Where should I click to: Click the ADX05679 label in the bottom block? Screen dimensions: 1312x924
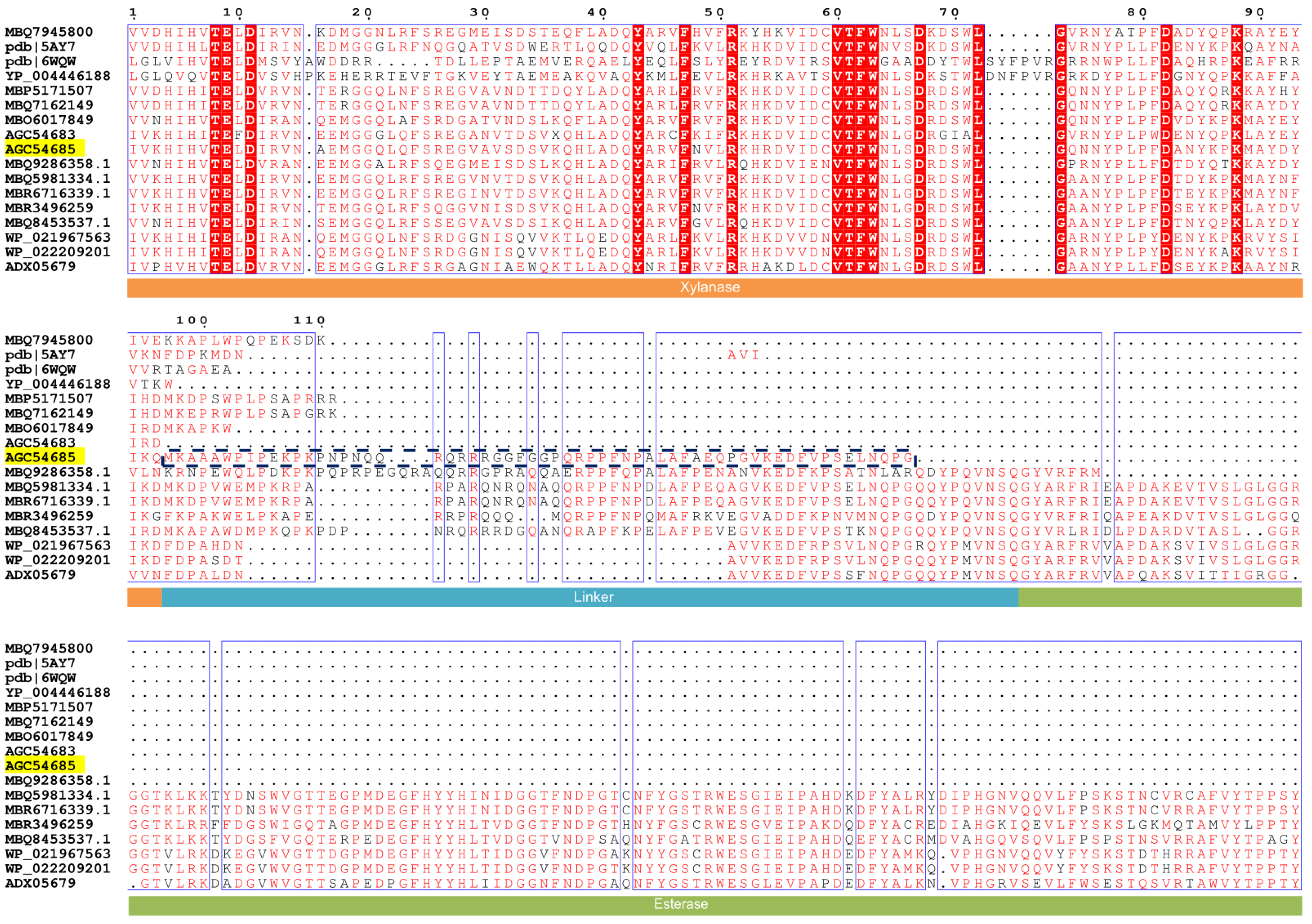point(41,883)
